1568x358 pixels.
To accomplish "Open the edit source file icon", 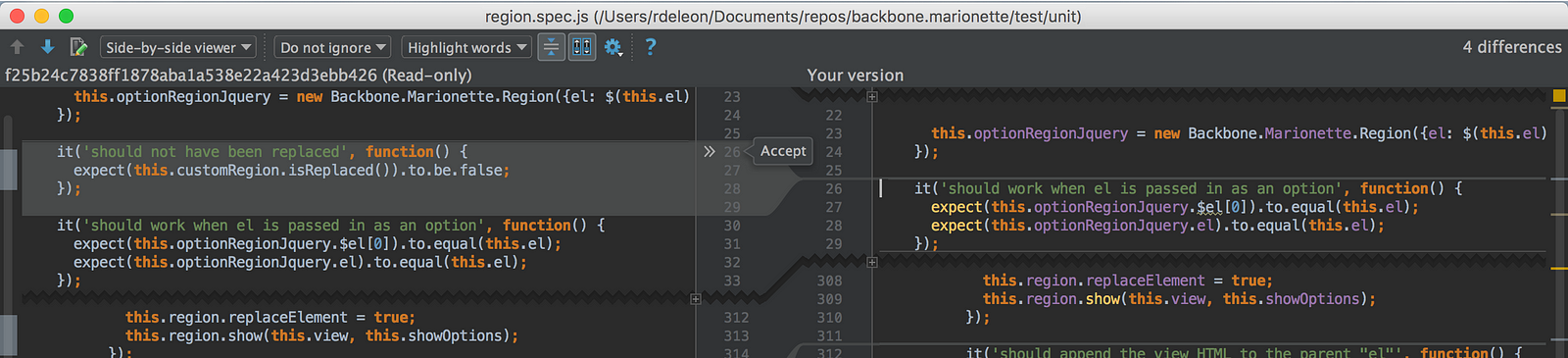I will click(78, 47).
